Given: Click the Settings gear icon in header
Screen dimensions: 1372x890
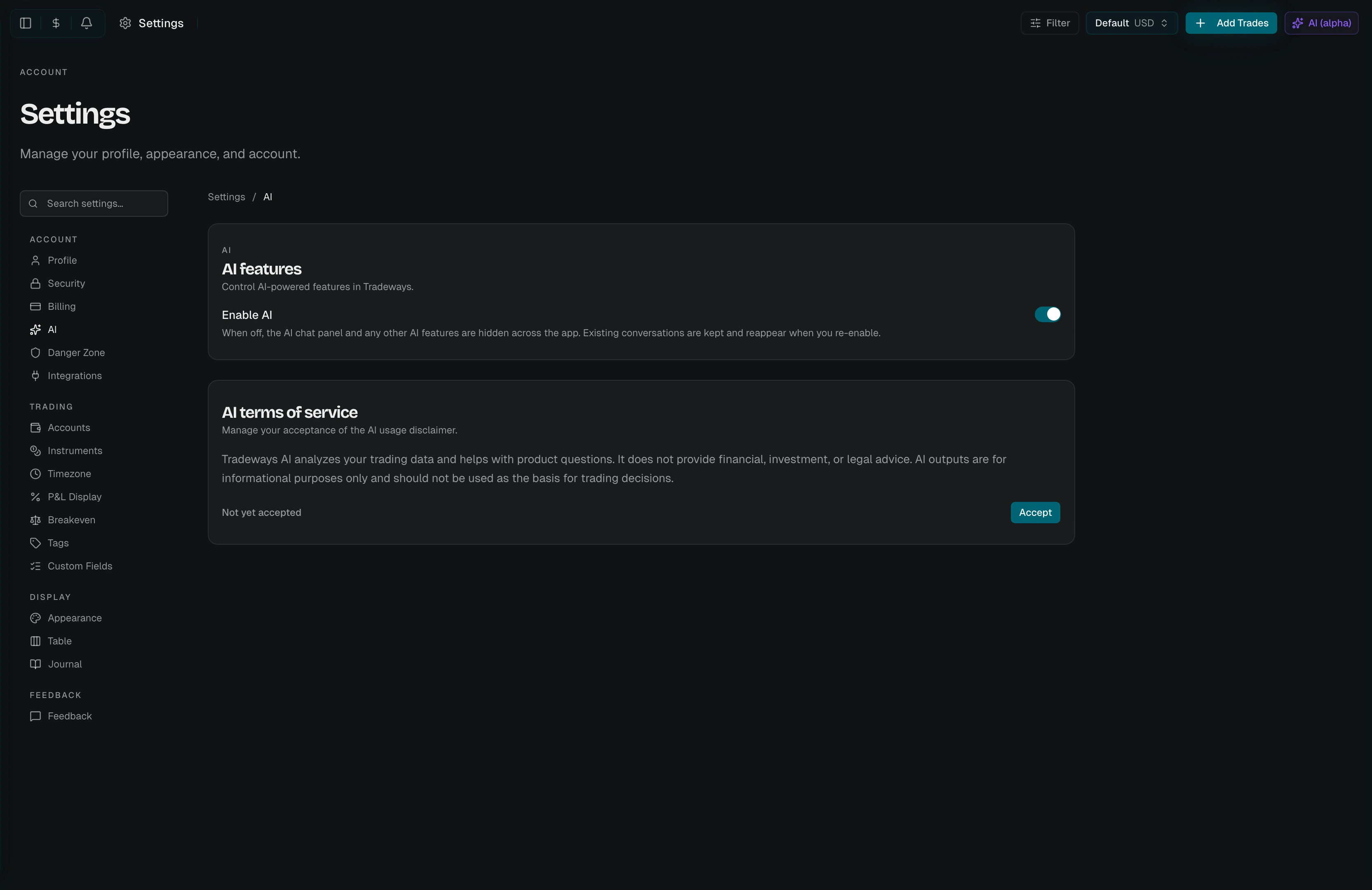Looking at the screenshot, I should click(x=125, y=23).
